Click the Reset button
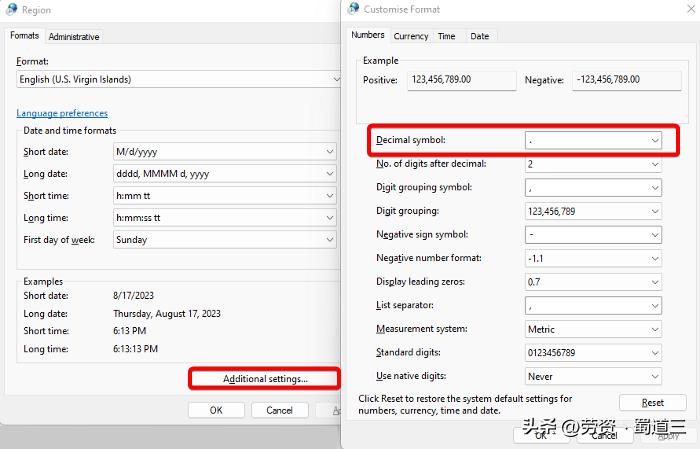 653,403
